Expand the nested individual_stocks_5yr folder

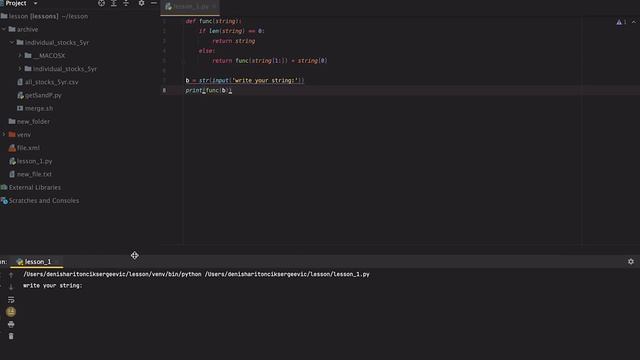20,69
